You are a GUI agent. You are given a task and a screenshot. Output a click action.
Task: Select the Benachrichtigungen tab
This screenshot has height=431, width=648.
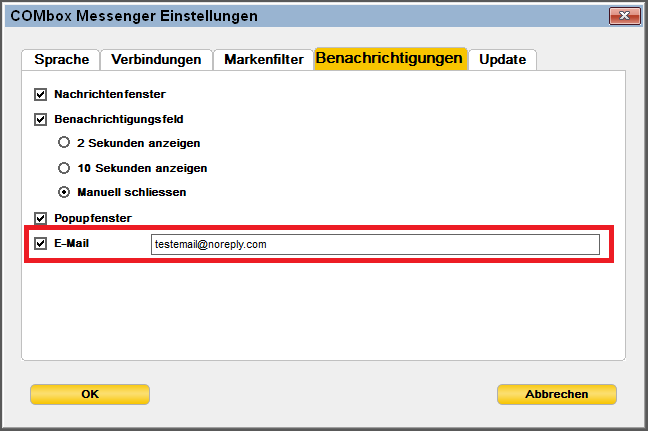[390, 58]
